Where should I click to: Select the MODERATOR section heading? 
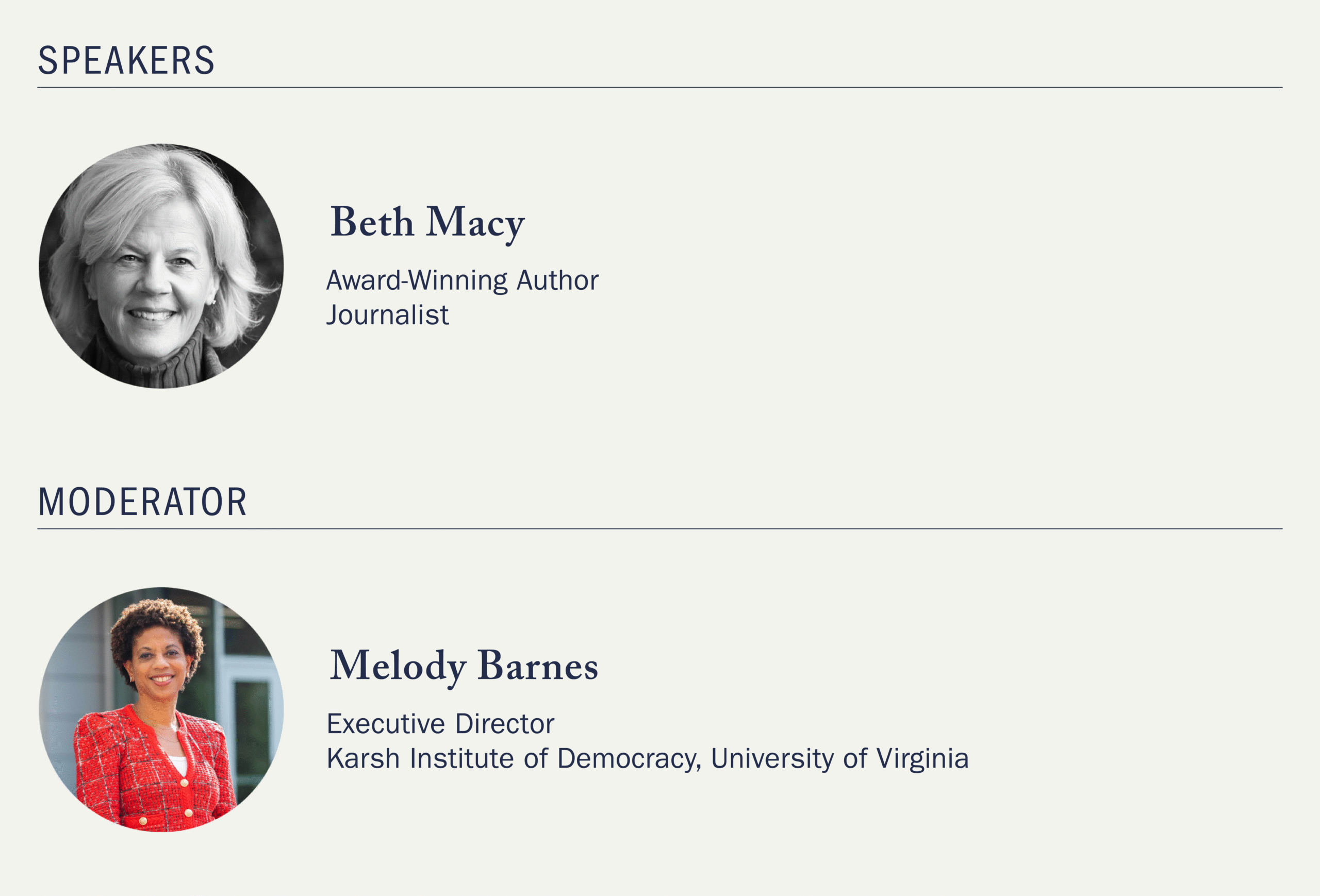(142, 502)
